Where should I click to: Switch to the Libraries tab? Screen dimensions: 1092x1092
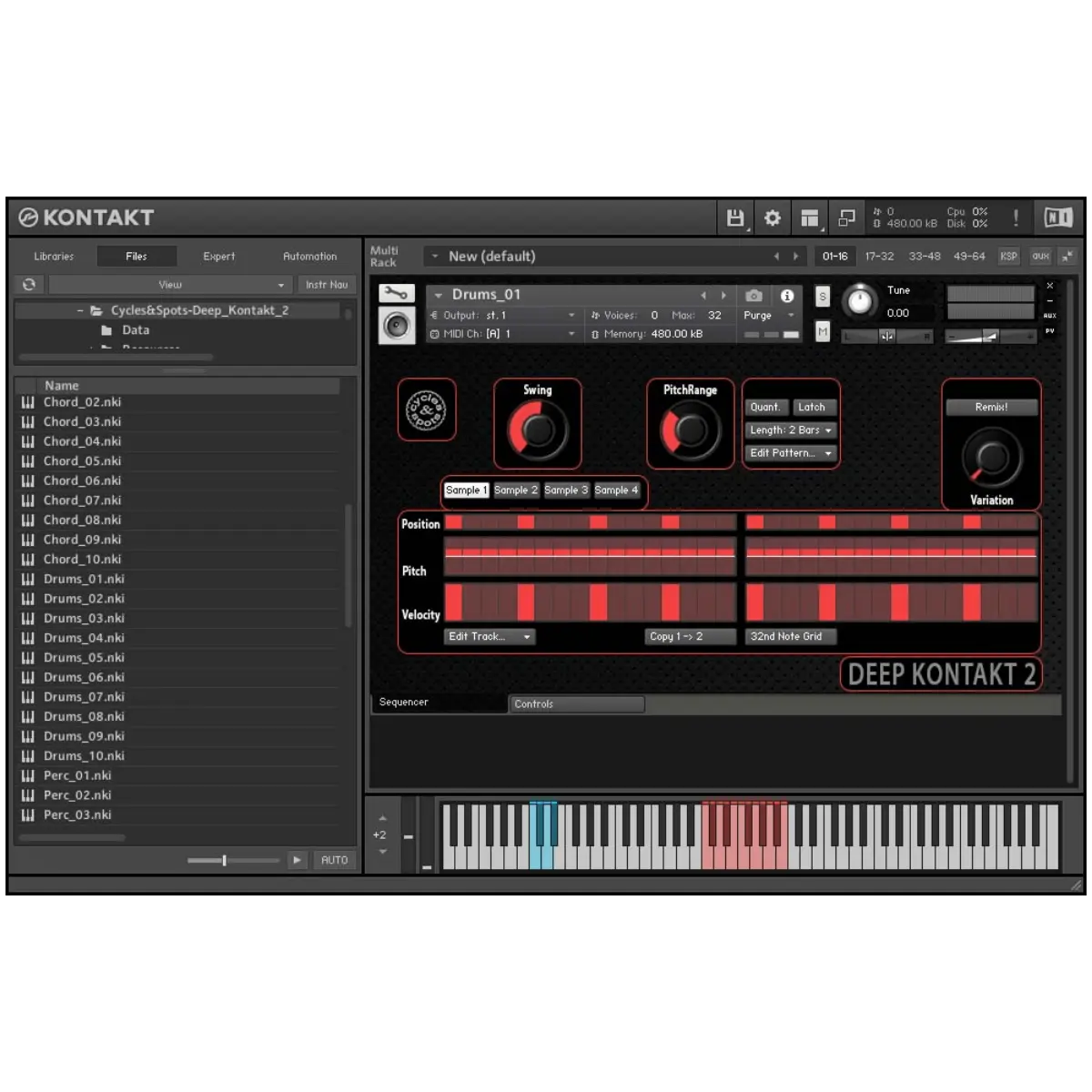(54, 257)
